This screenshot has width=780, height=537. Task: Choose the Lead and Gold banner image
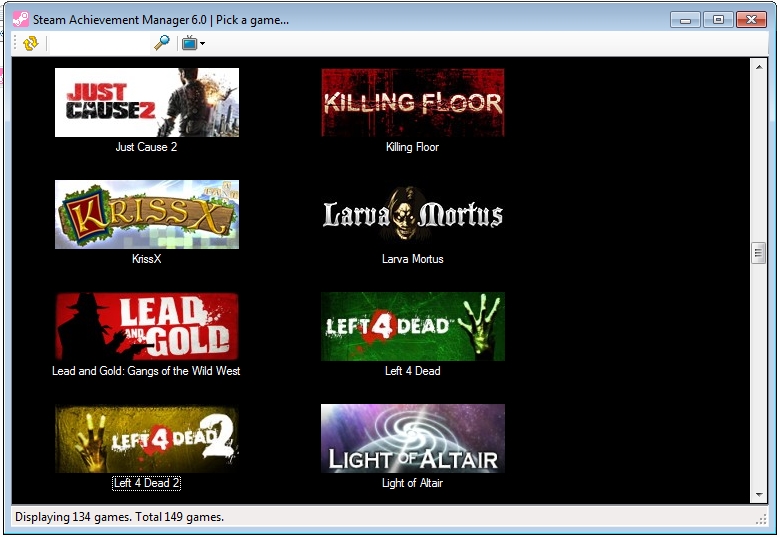coord(147,326)
